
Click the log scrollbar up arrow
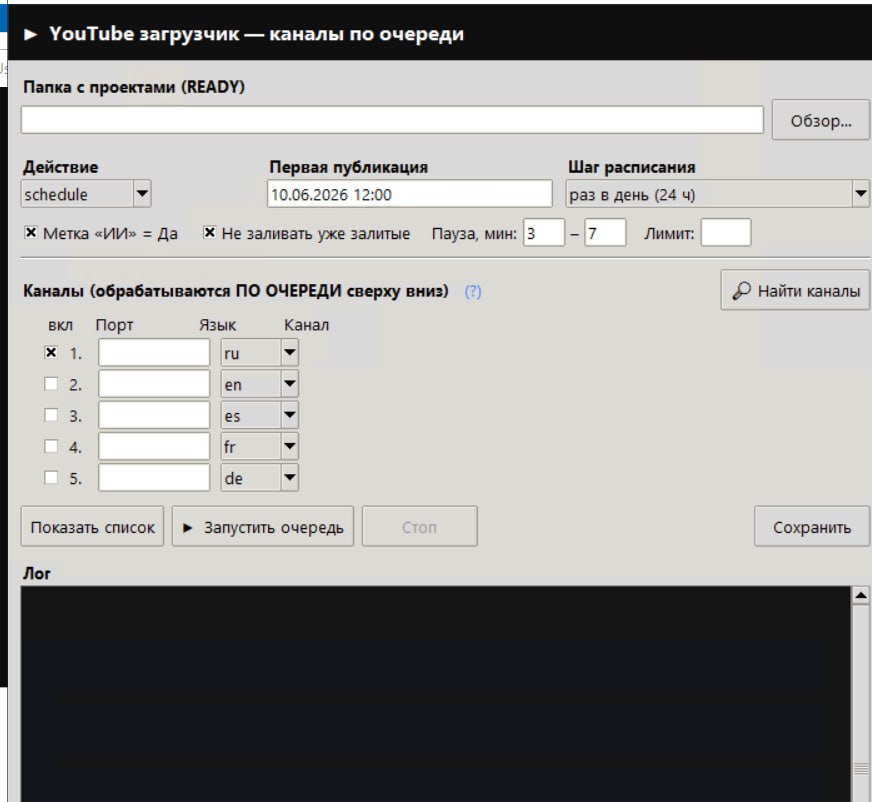coord(861,596)
